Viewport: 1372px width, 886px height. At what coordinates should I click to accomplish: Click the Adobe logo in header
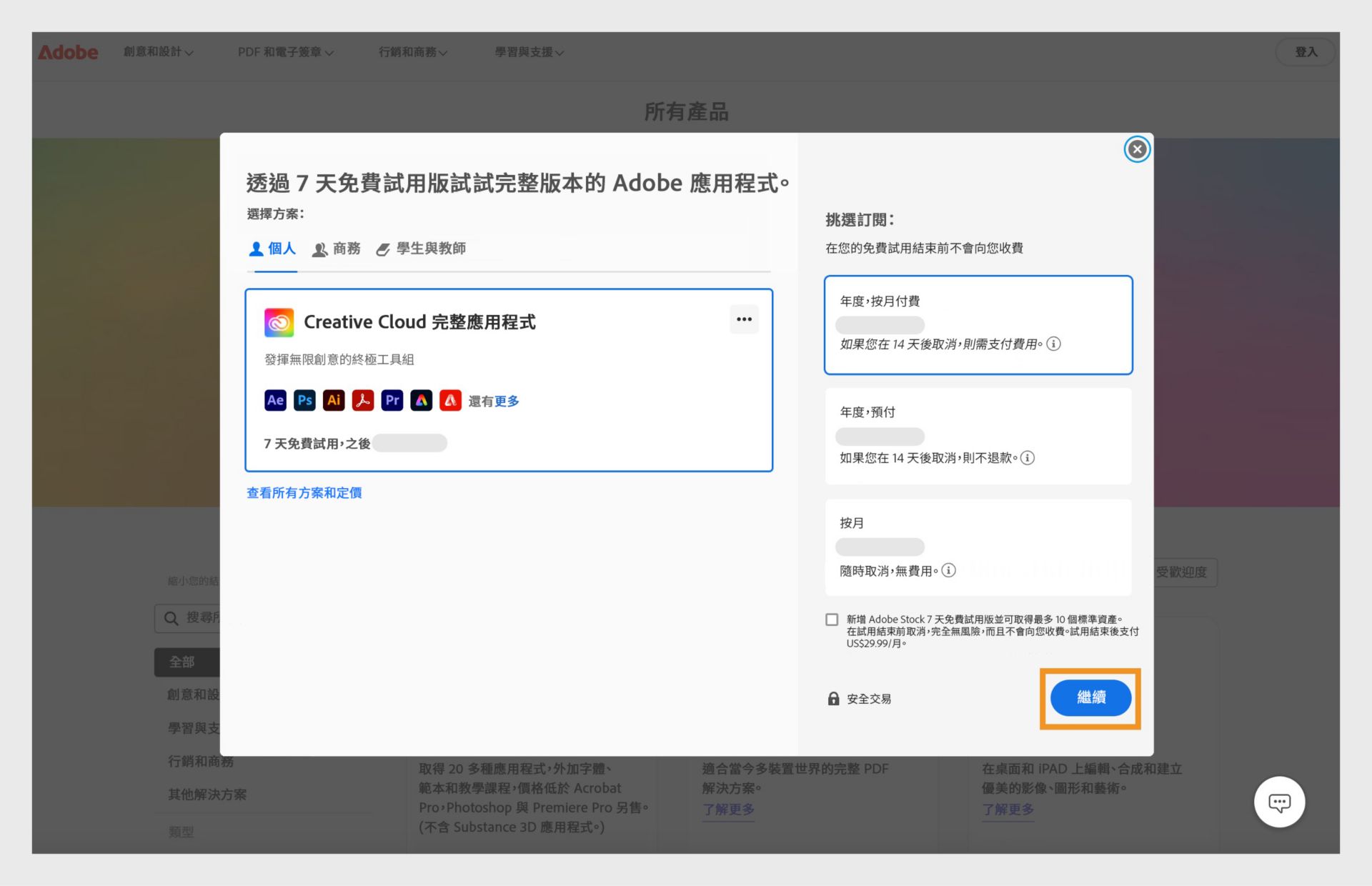pos(68,52)
